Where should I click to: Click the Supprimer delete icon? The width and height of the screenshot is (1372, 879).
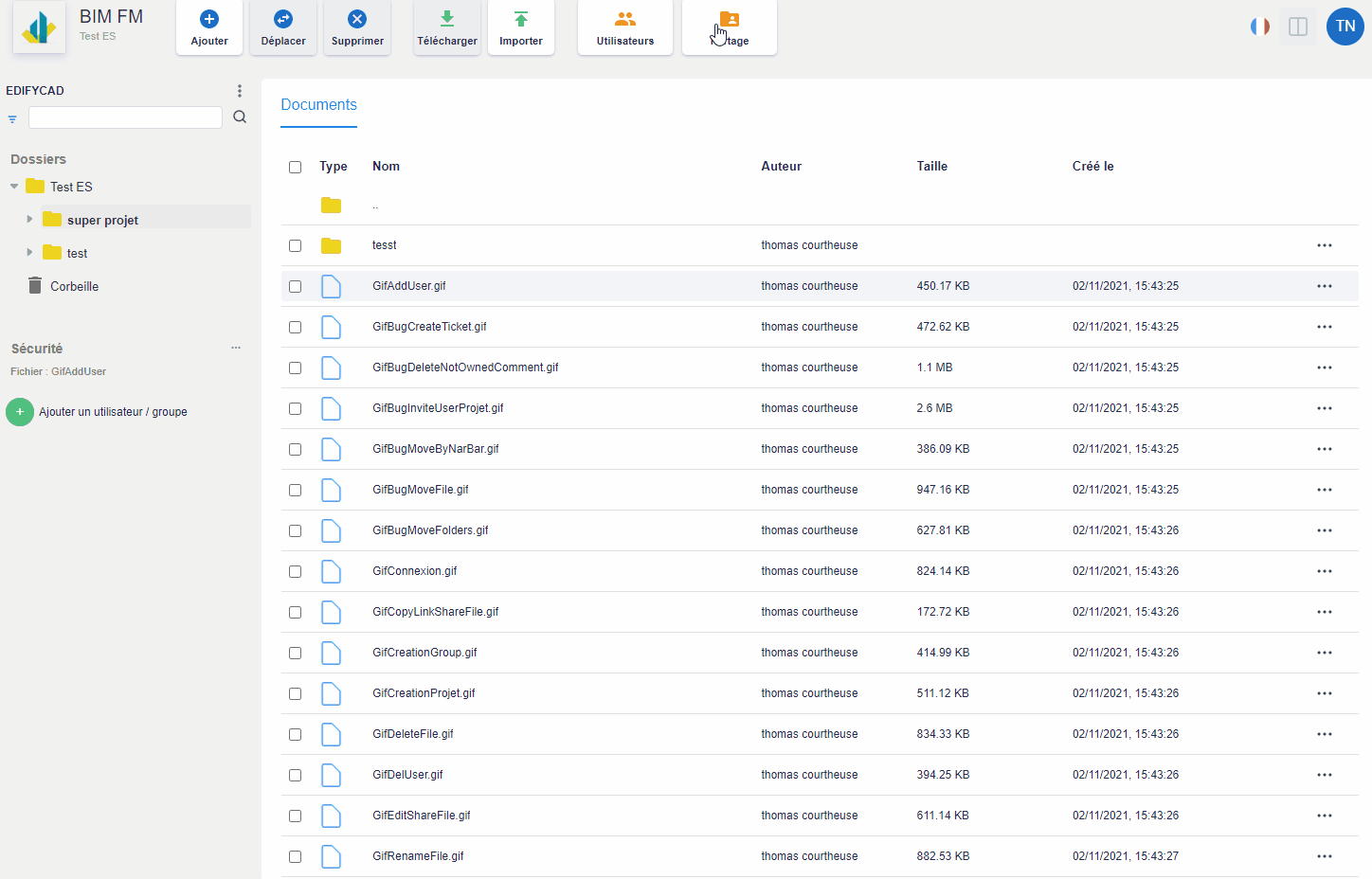(x=357, y=20)
